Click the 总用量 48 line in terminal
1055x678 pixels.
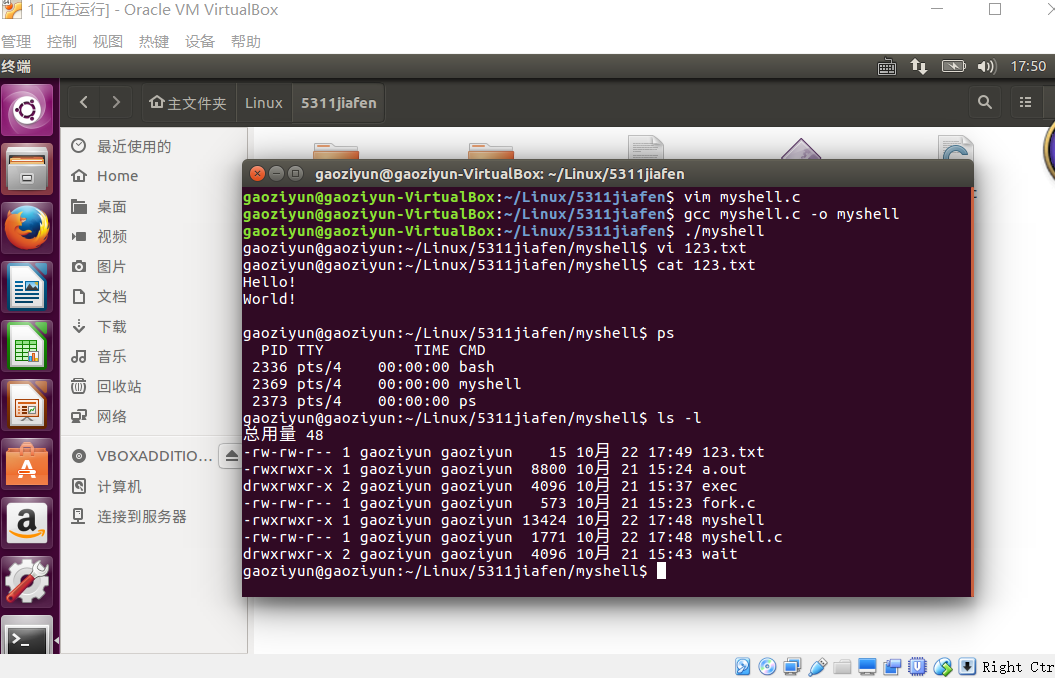point(283,435)
